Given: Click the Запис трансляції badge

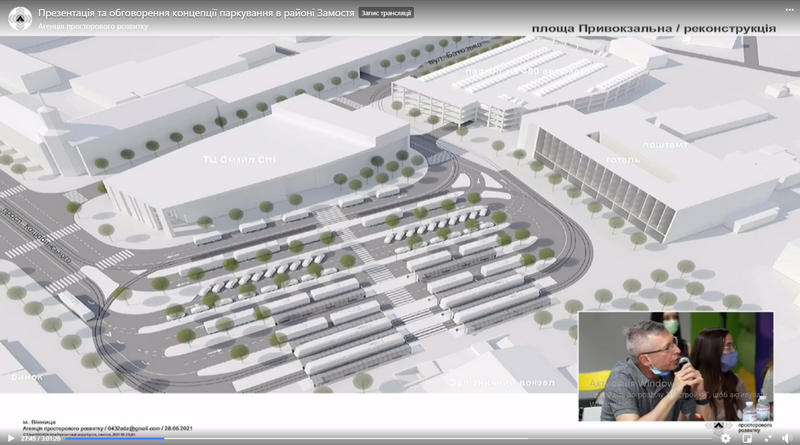Looking at the screenshot, I should point(386,12).
